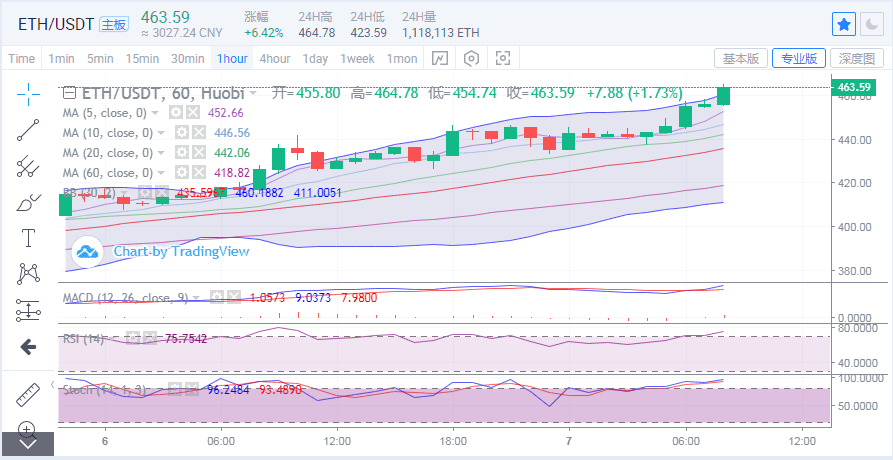893x460 pixels.
Task: Expand the bottom-left chevron panel
Action: pyautogui.click(x=28, y=444)
